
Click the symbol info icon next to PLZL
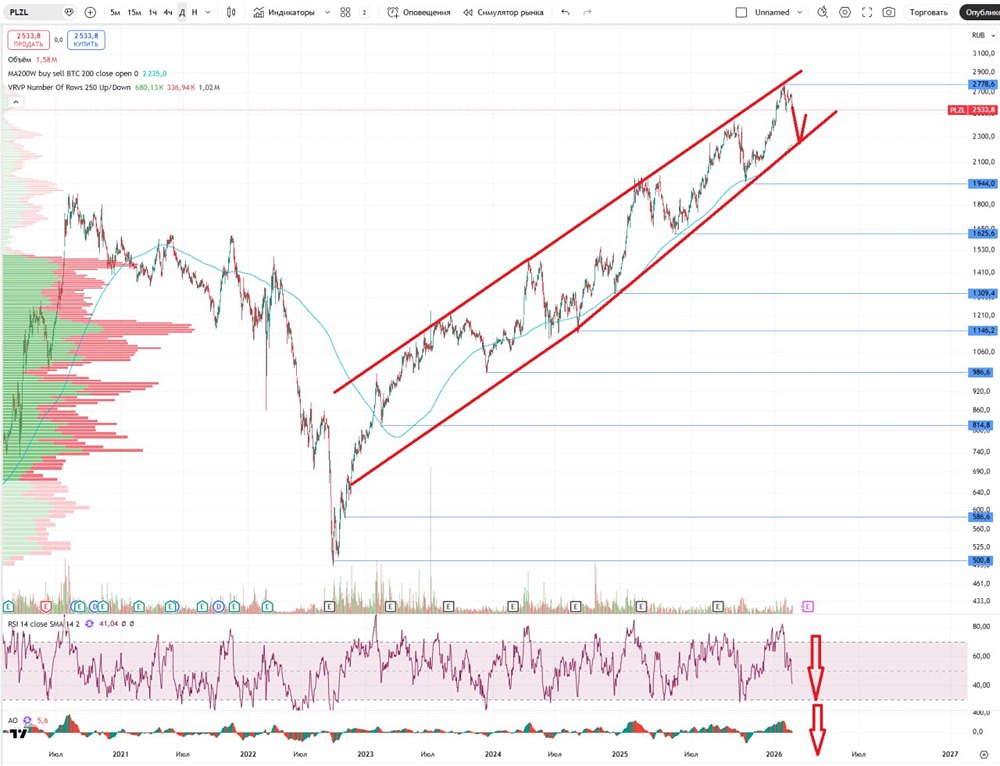[69, 12]
